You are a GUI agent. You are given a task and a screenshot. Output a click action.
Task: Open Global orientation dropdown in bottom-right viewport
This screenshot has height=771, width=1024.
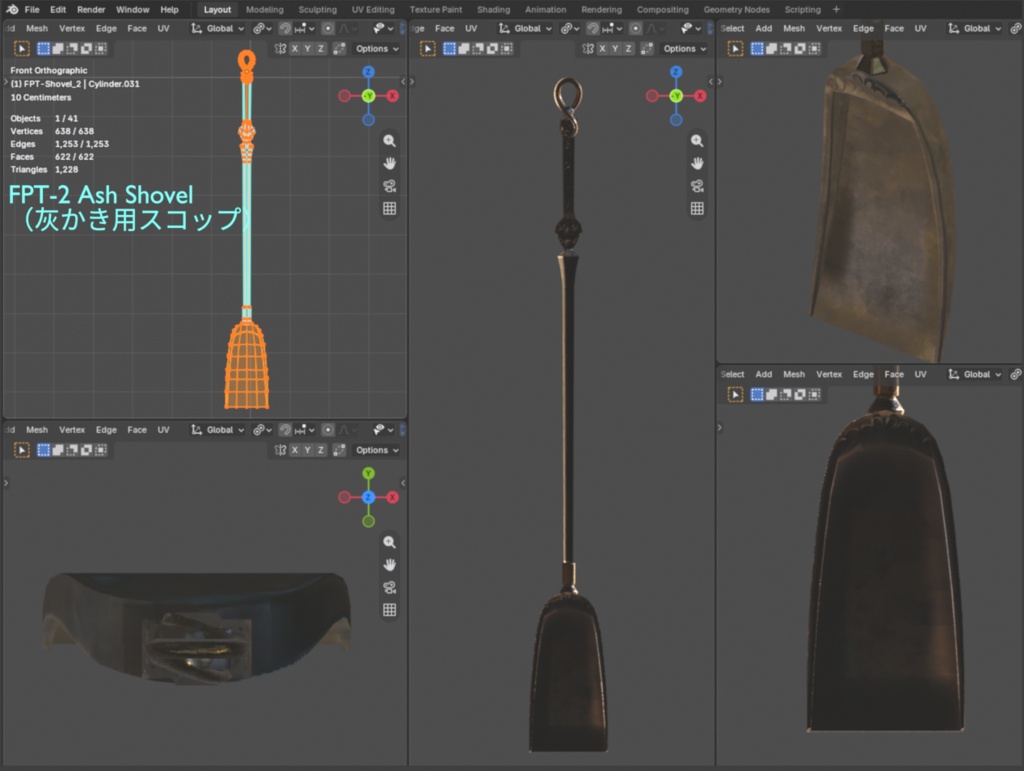975,375
